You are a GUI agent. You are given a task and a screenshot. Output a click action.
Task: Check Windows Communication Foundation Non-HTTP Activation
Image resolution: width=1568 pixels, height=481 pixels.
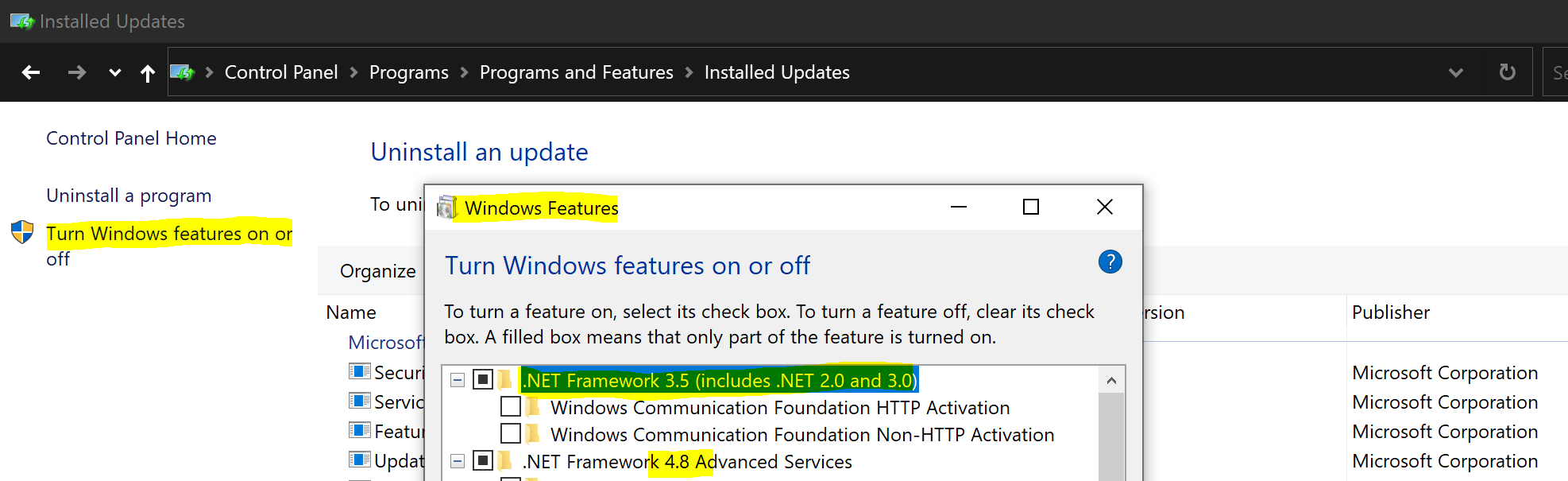511,434
